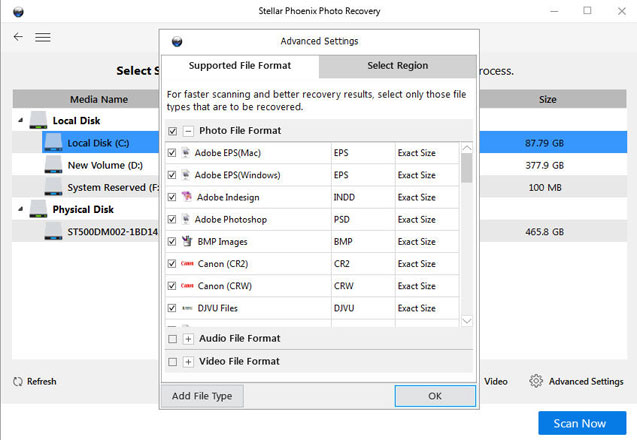Image resolution: width=637 pixels, height=440 pixels.
Task: Close the Stellar Phoenix window
Action: [622, 11]
